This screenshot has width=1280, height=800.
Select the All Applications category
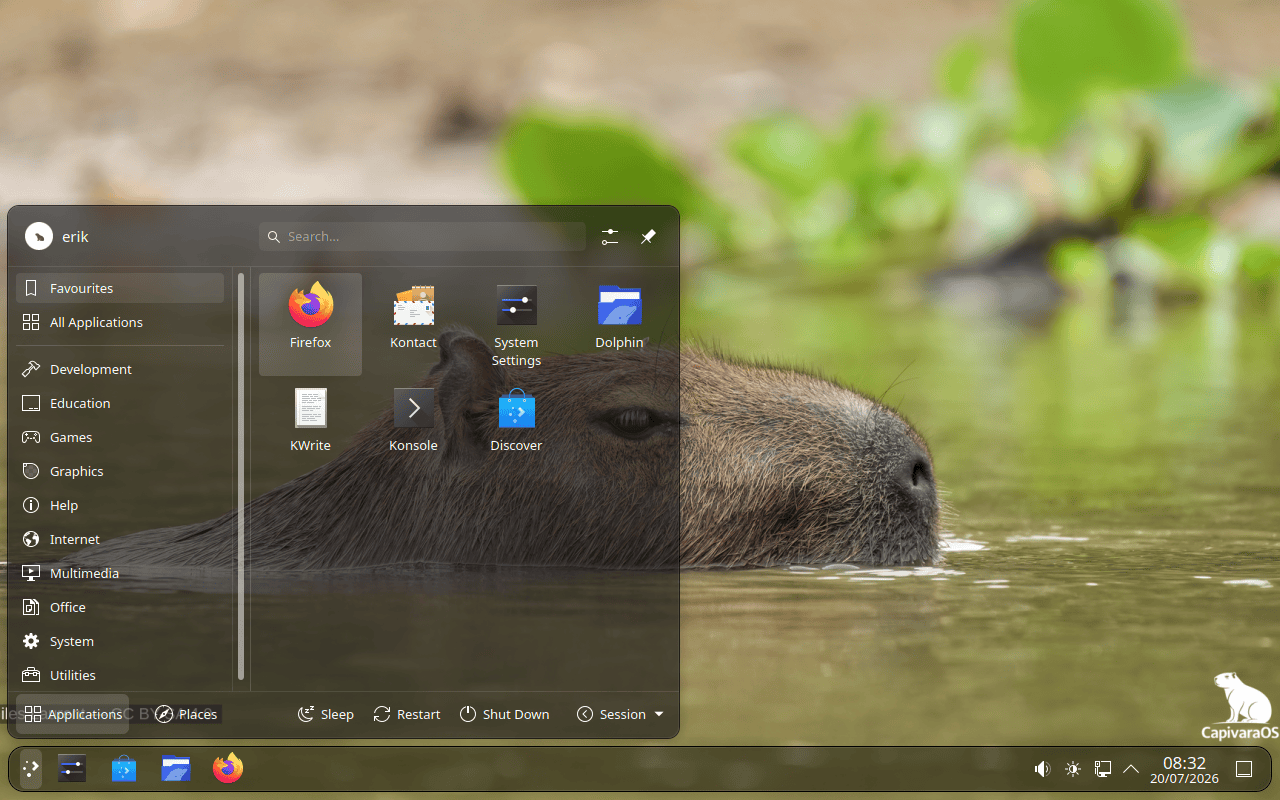point(120,322)
